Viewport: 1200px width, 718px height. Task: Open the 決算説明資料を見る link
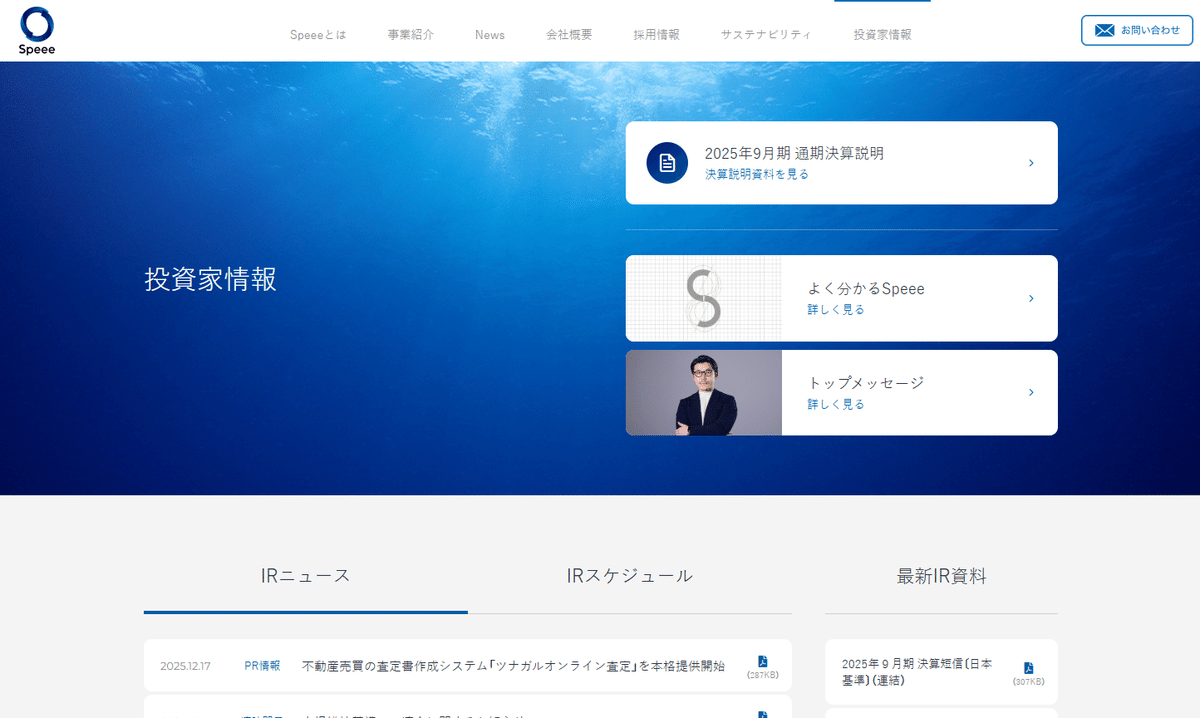click(x=755, y=173)
